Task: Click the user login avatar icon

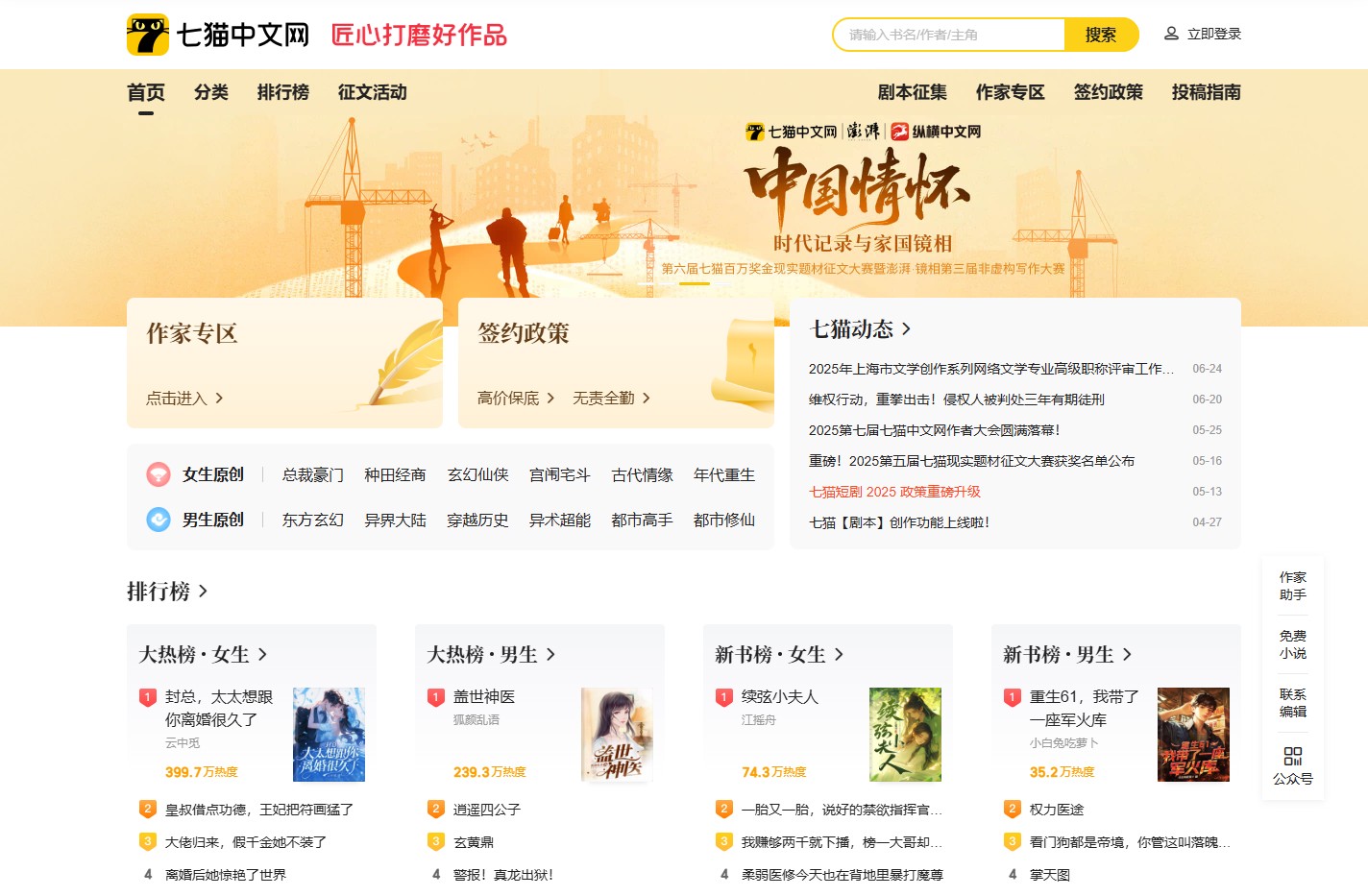Action: pyautogui.click(x=1171, y=34)
